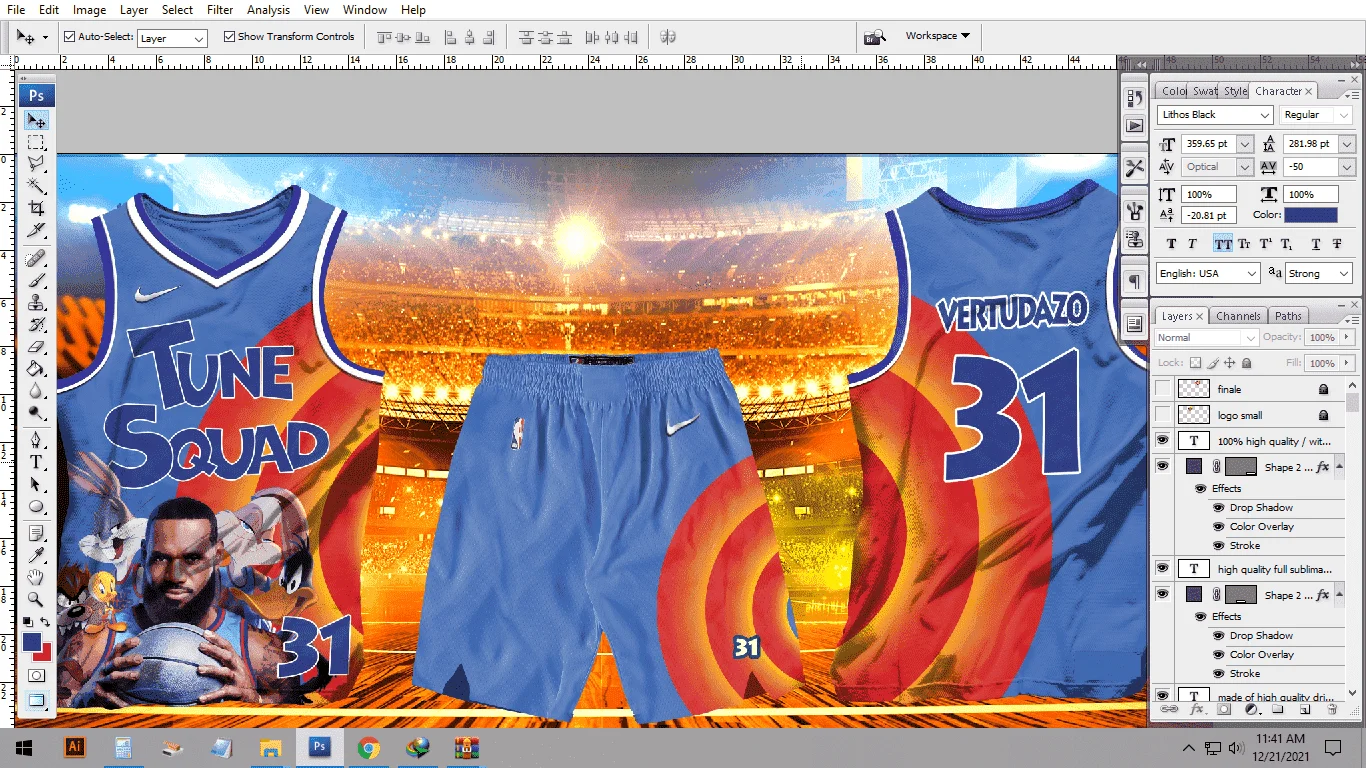
Task: Select the Zoom tool
Action: point(36,599)
